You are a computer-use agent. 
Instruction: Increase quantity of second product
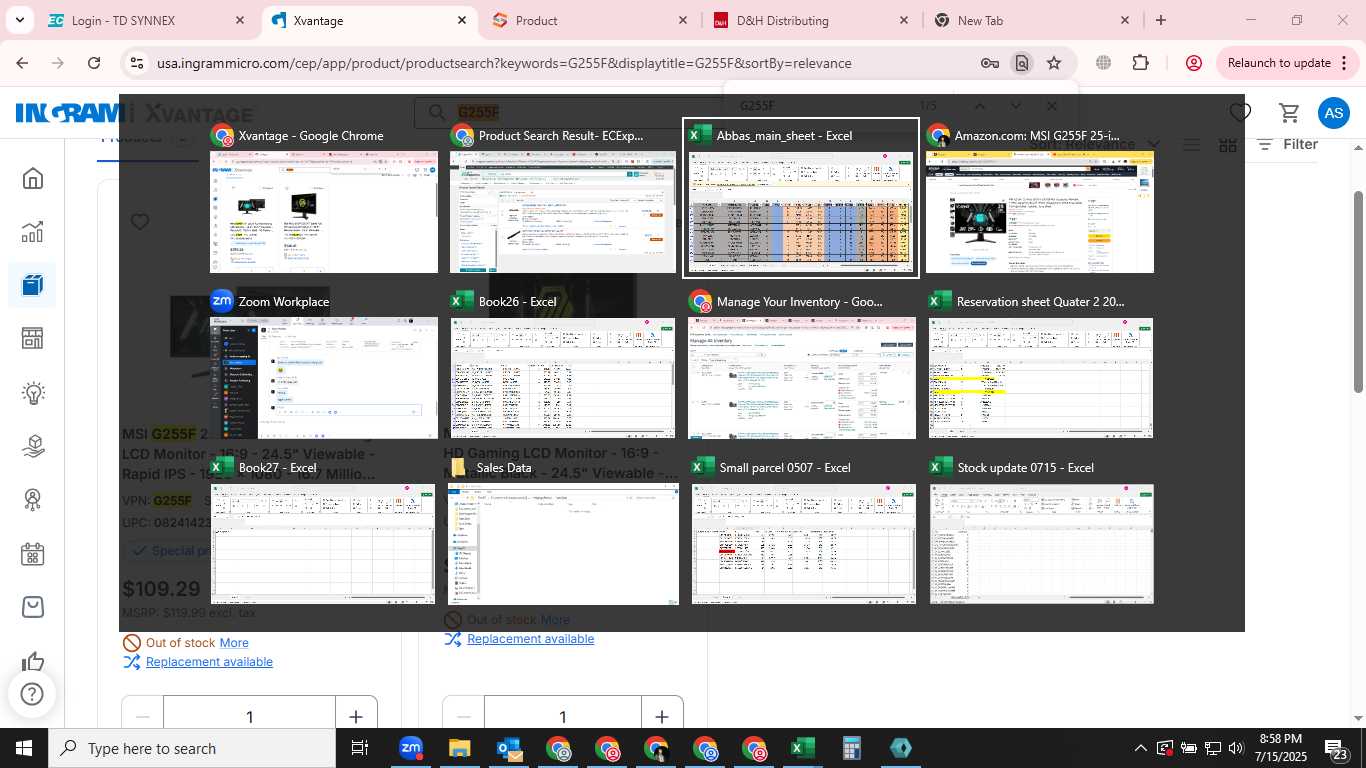click(x=662, y=716)
